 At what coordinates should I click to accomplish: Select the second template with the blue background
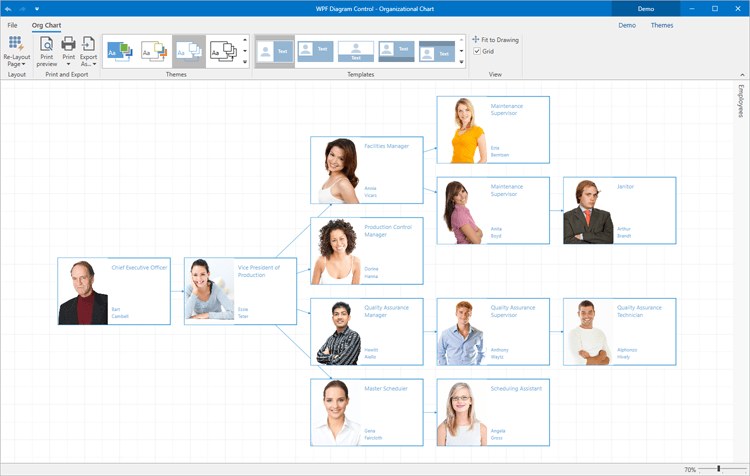[315, 51]
